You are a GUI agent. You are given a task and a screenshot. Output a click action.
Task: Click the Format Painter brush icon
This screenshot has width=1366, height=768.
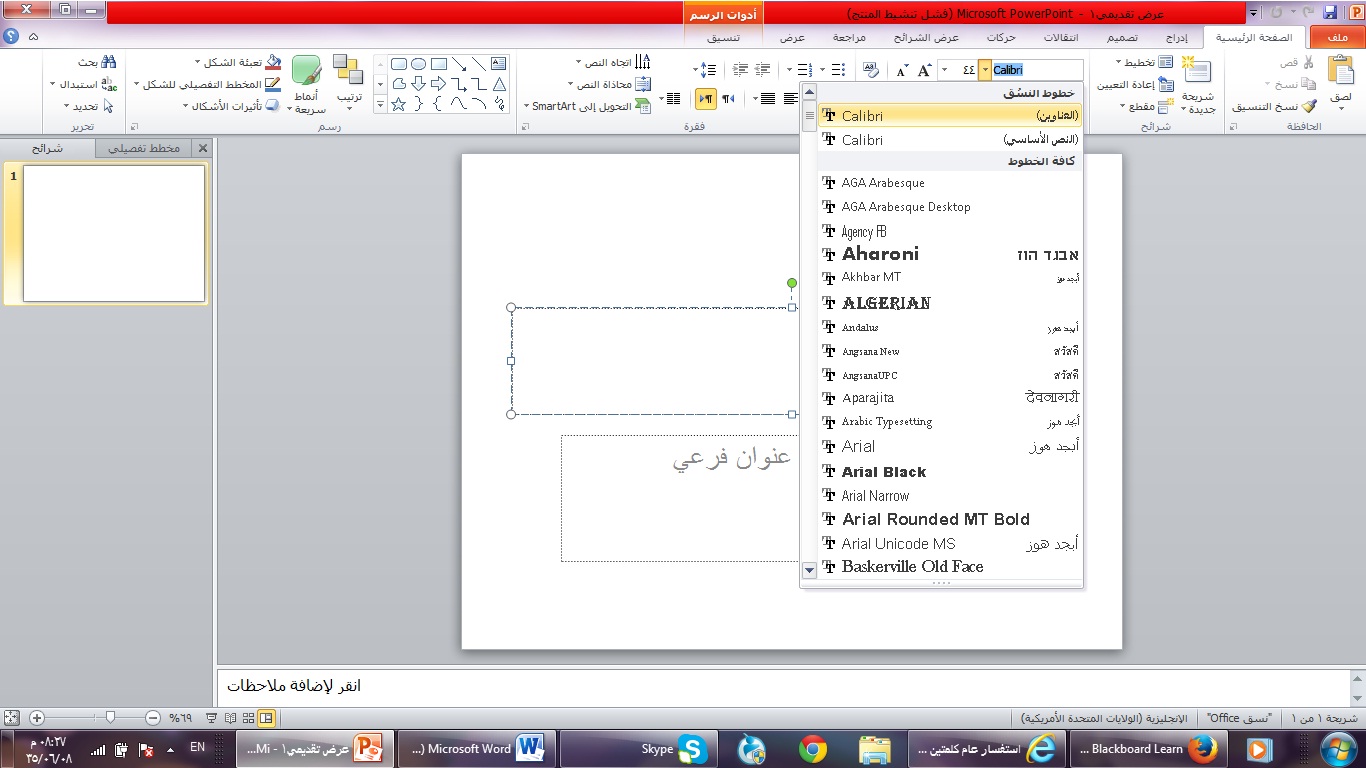point(1308,106)
